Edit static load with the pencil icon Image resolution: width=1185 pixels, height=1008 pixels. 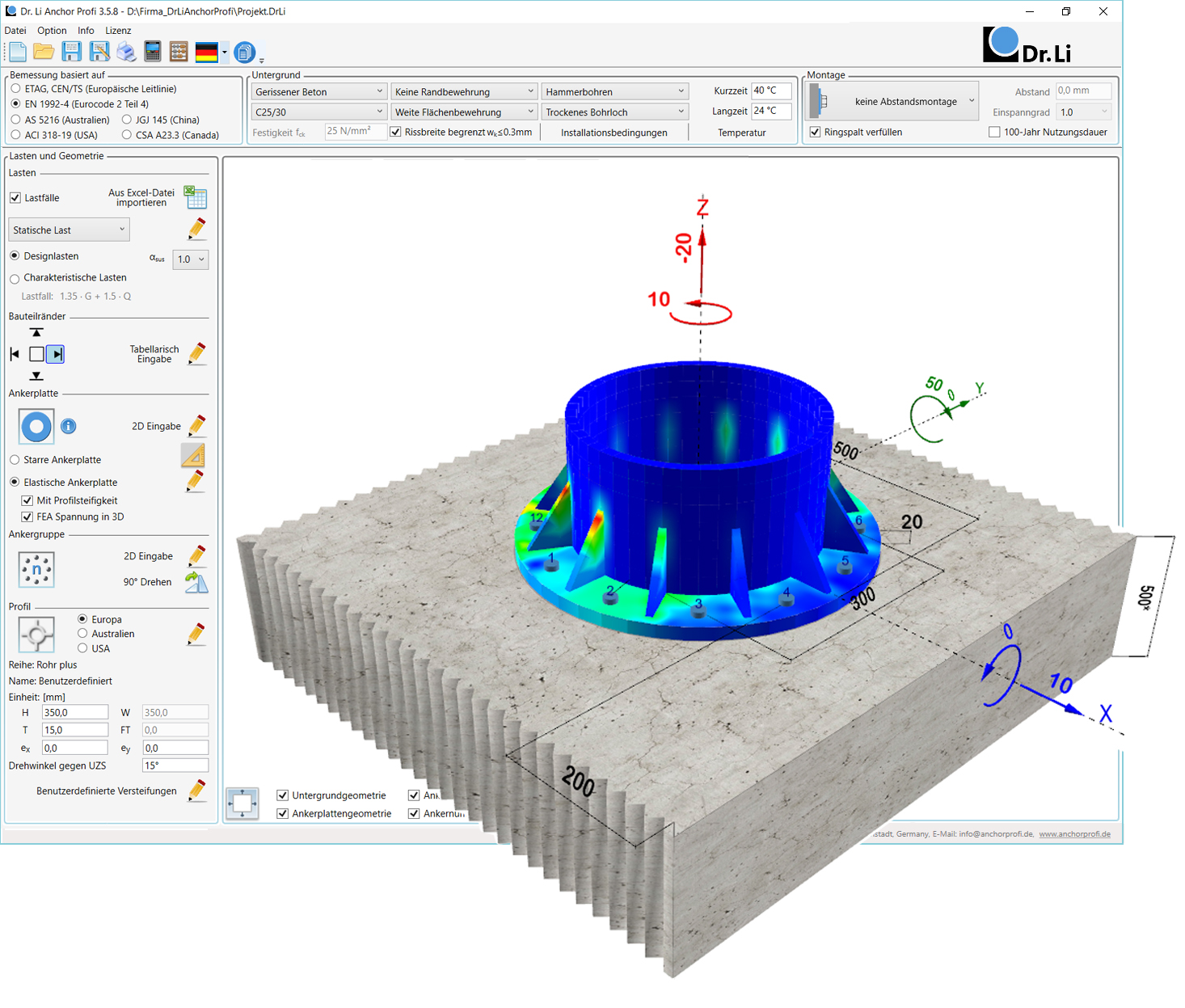(197, 229)
